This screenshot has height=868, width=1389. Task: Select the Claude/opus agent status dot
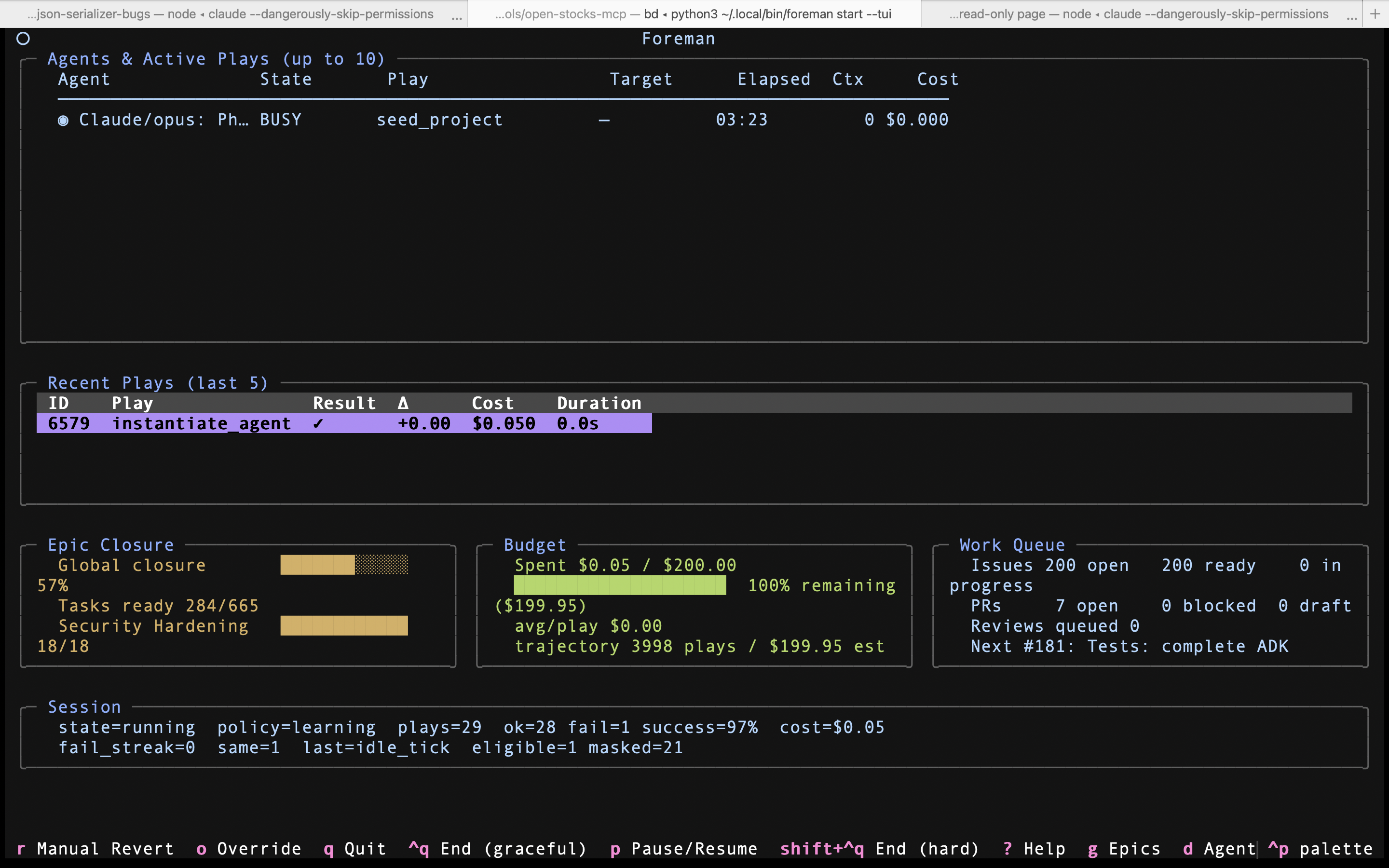[x=63, y=120]
